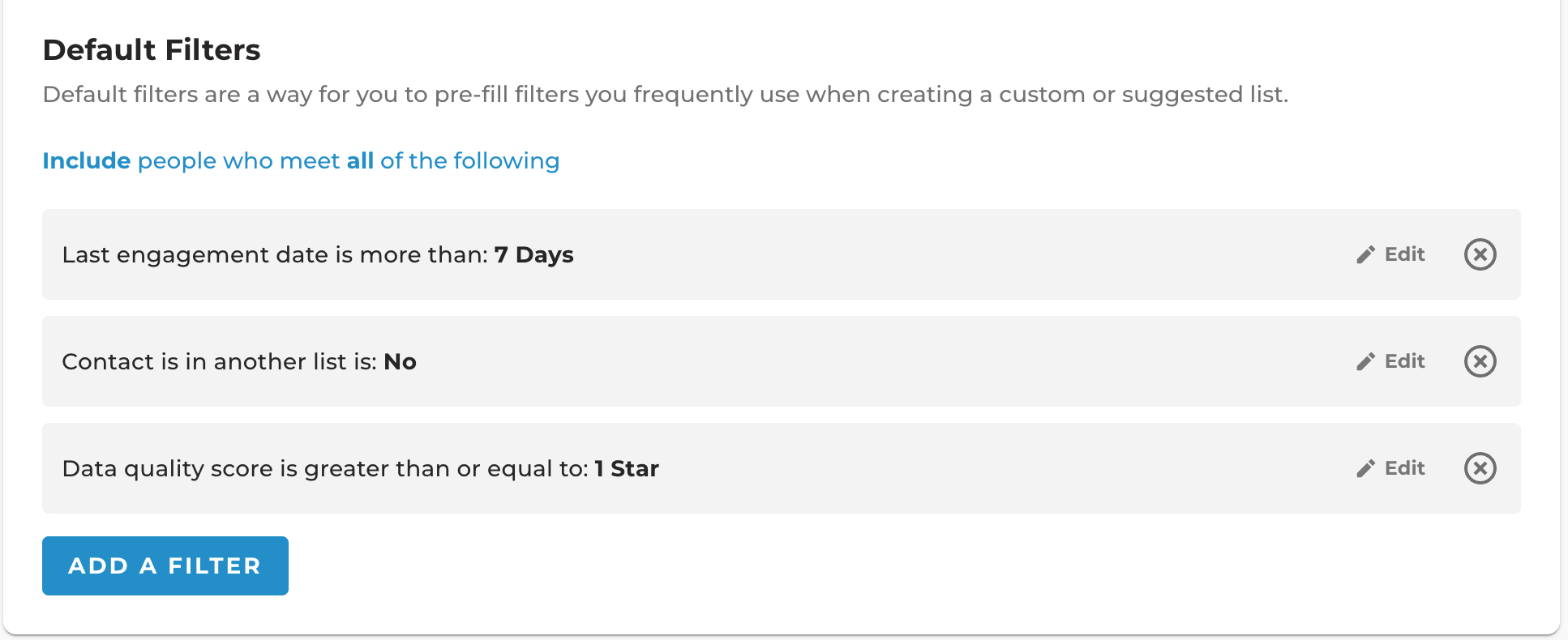Click Edit text on the another list filter
1568x640 pixels.
(1404, 361)
